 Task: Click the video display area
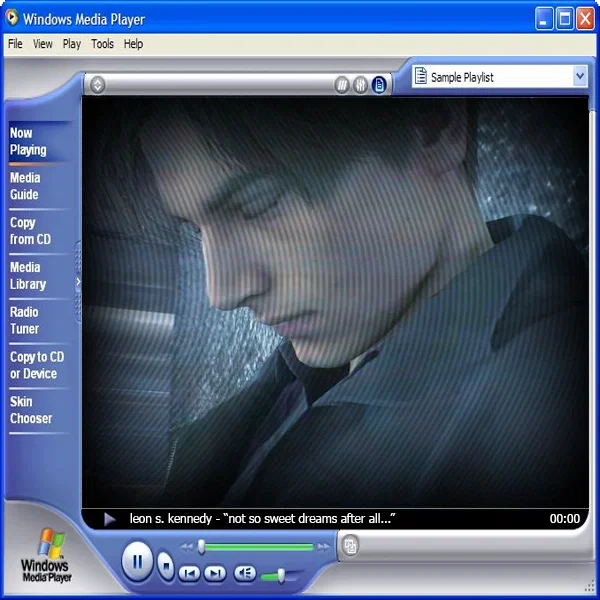tap(335, 302)
